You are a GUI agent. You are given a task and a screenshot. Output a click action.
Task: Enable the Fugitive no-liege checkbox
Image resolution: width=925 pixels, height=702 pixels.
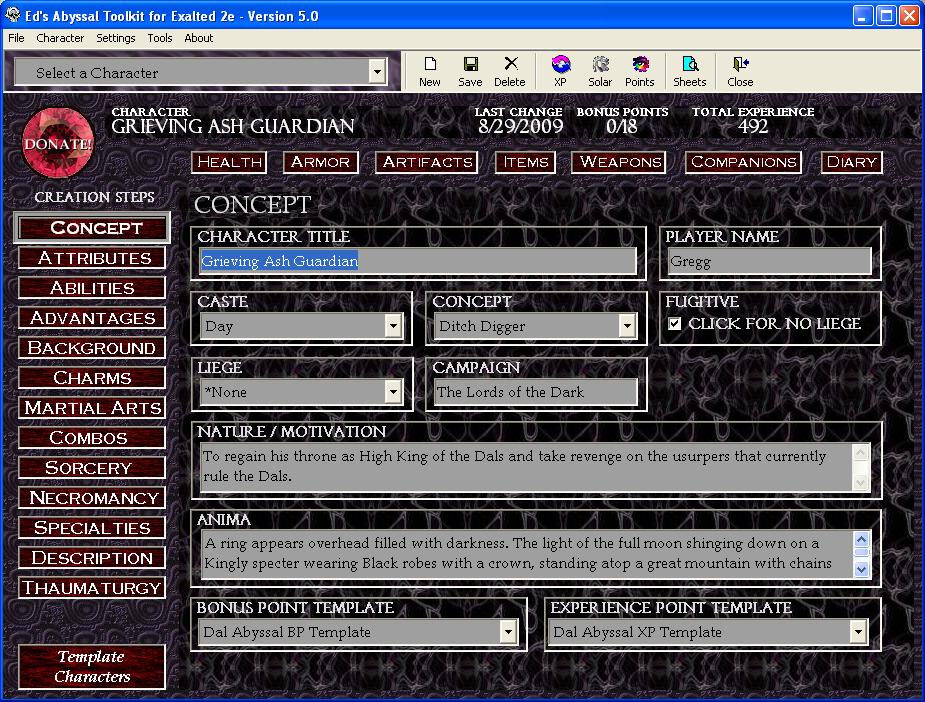pos(674,323)
